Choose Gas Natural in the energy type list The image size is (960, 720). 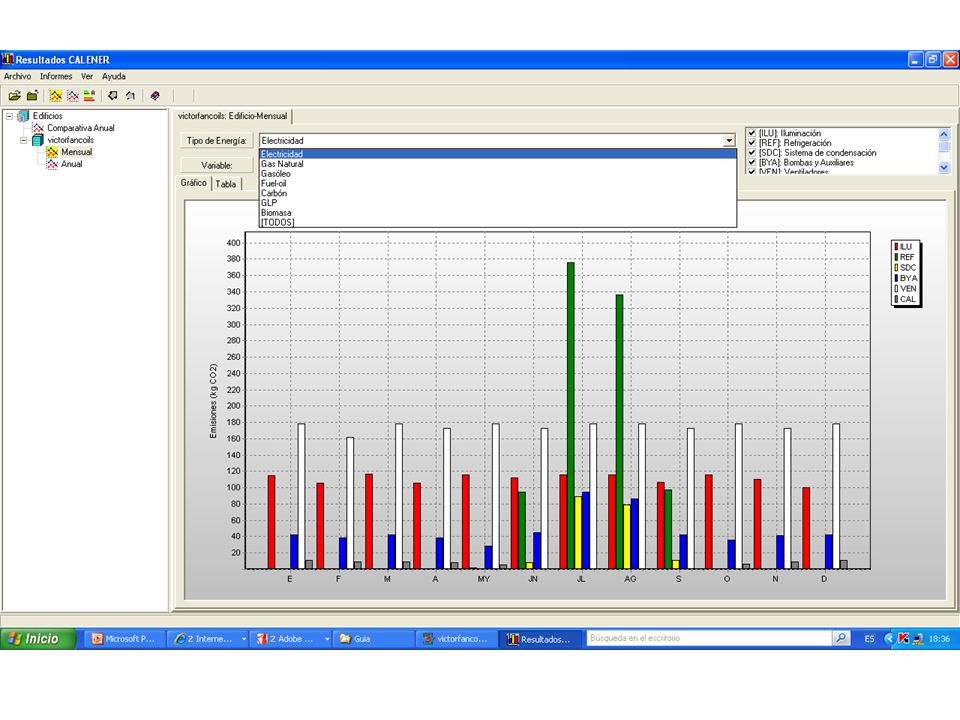[x=498, y=164]
